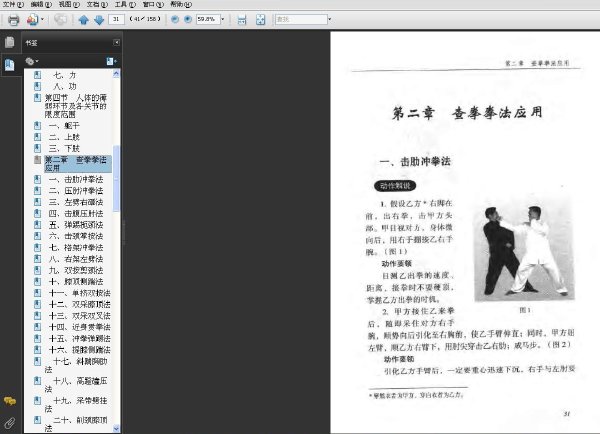Click the new bookmark icon in panel
Screen dimensions: 600x434
tap(111, 61)
